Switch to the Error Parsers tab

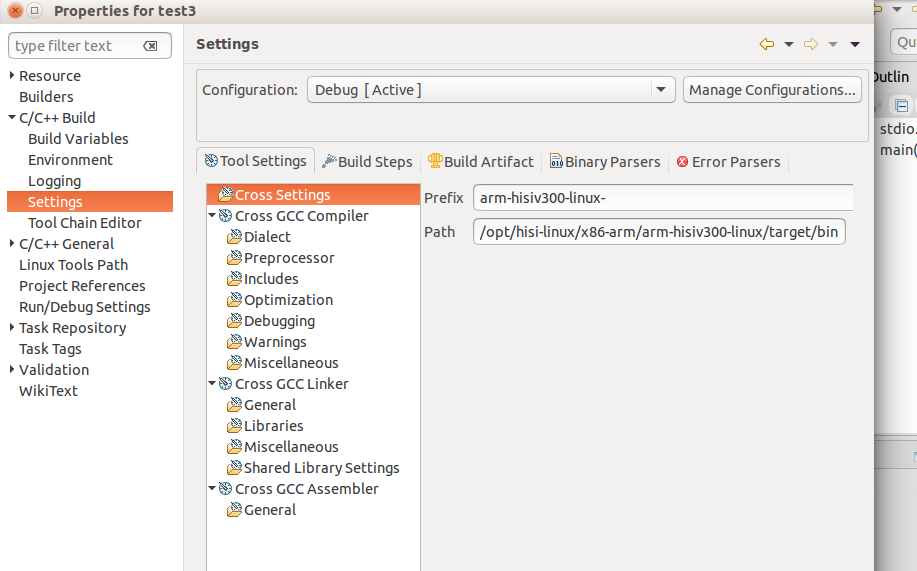click(x=729, y=161)
